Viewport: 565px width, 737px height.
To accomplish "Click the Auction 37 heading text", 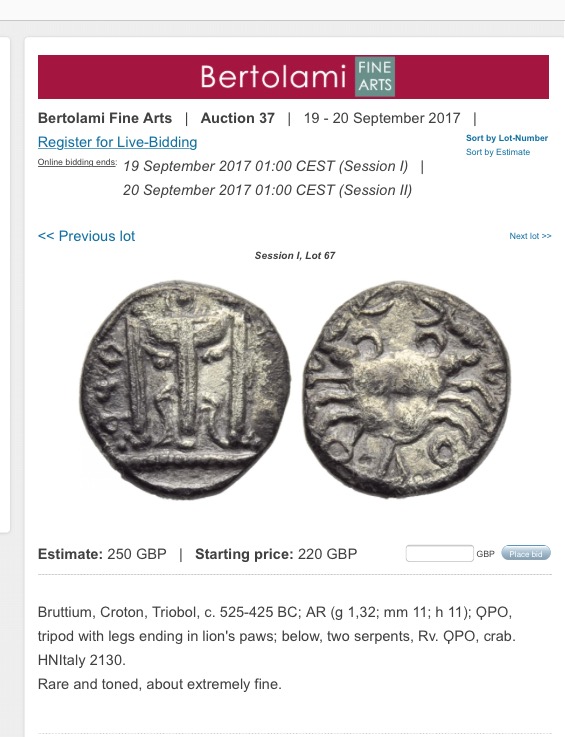I will click(x=237, y=118).
